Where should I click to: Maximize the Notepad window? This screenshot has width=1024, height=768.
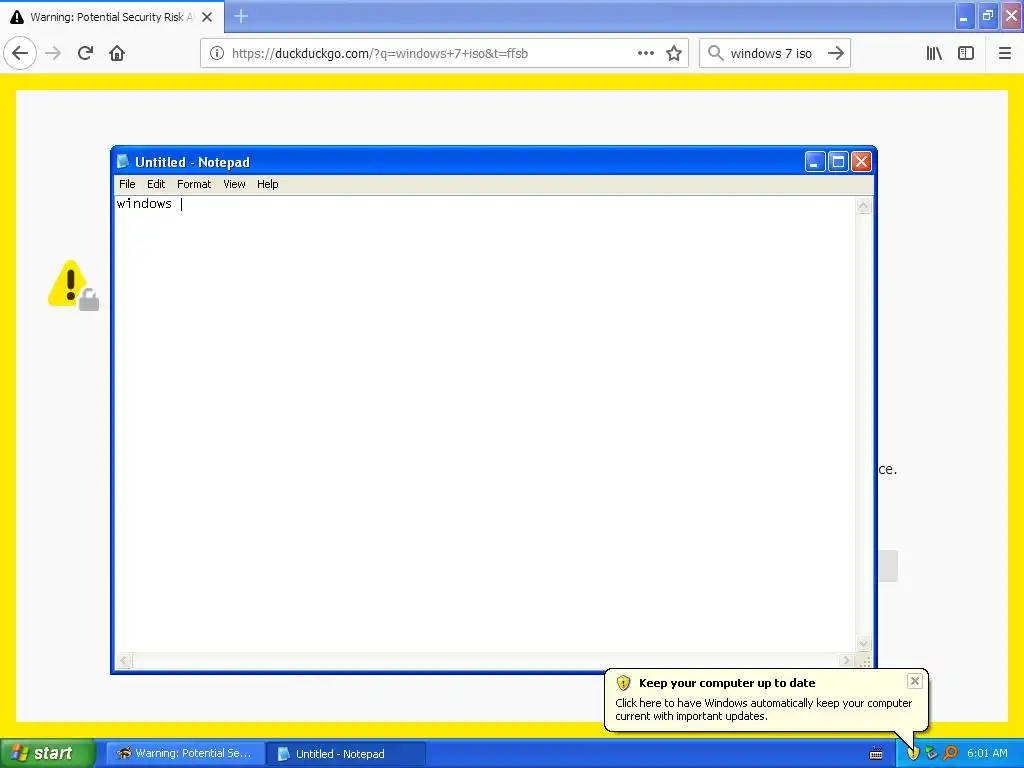tap(838, 161)
